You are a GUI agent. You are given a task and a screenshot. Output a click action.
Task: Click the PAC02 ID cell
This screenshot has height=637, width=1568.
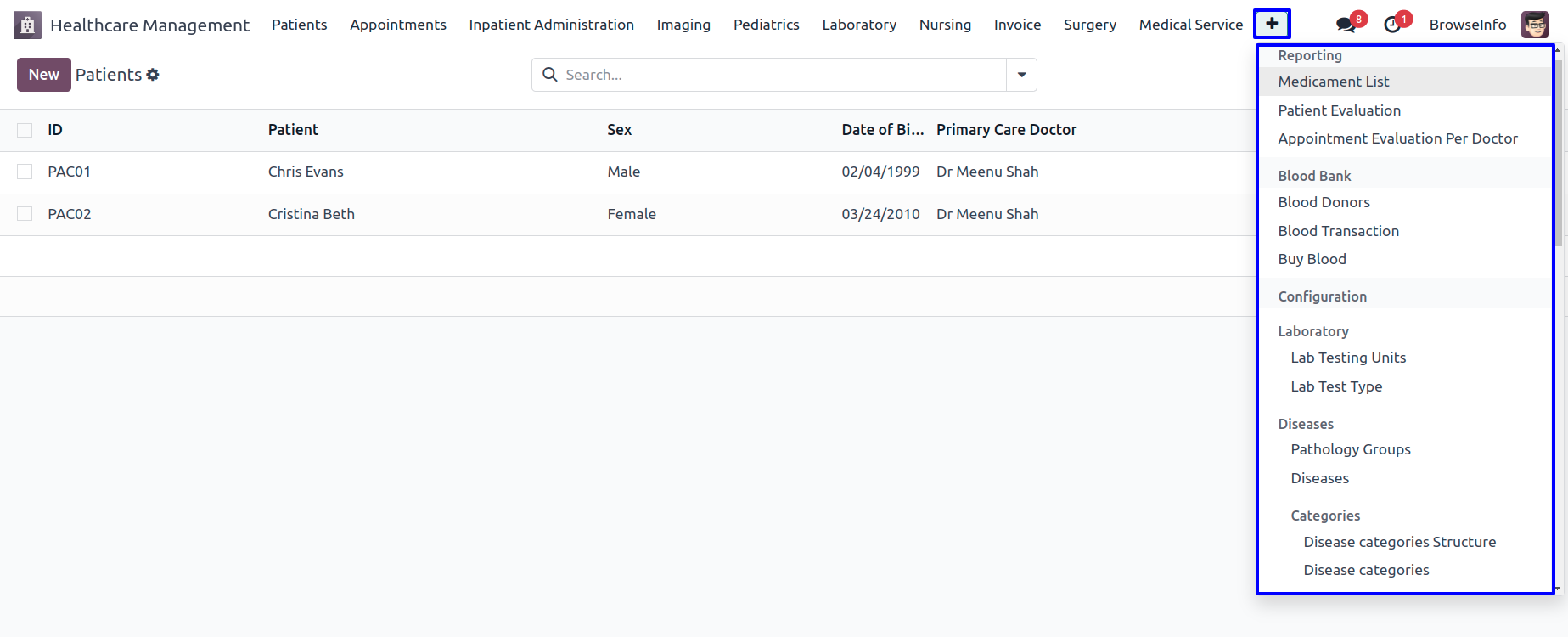click(x=70, y=214)
